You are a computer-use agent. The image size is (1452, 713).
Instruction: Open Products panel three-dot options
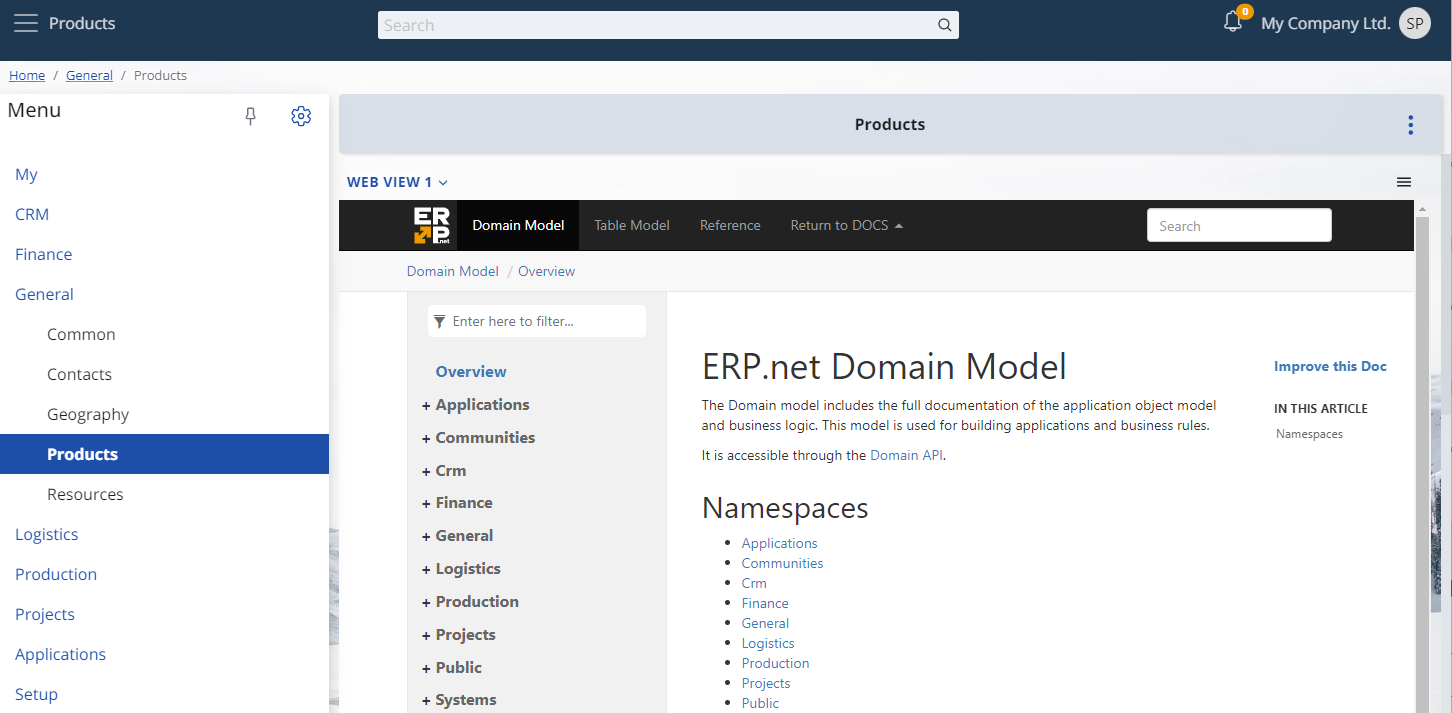(x=1410, y=125)
